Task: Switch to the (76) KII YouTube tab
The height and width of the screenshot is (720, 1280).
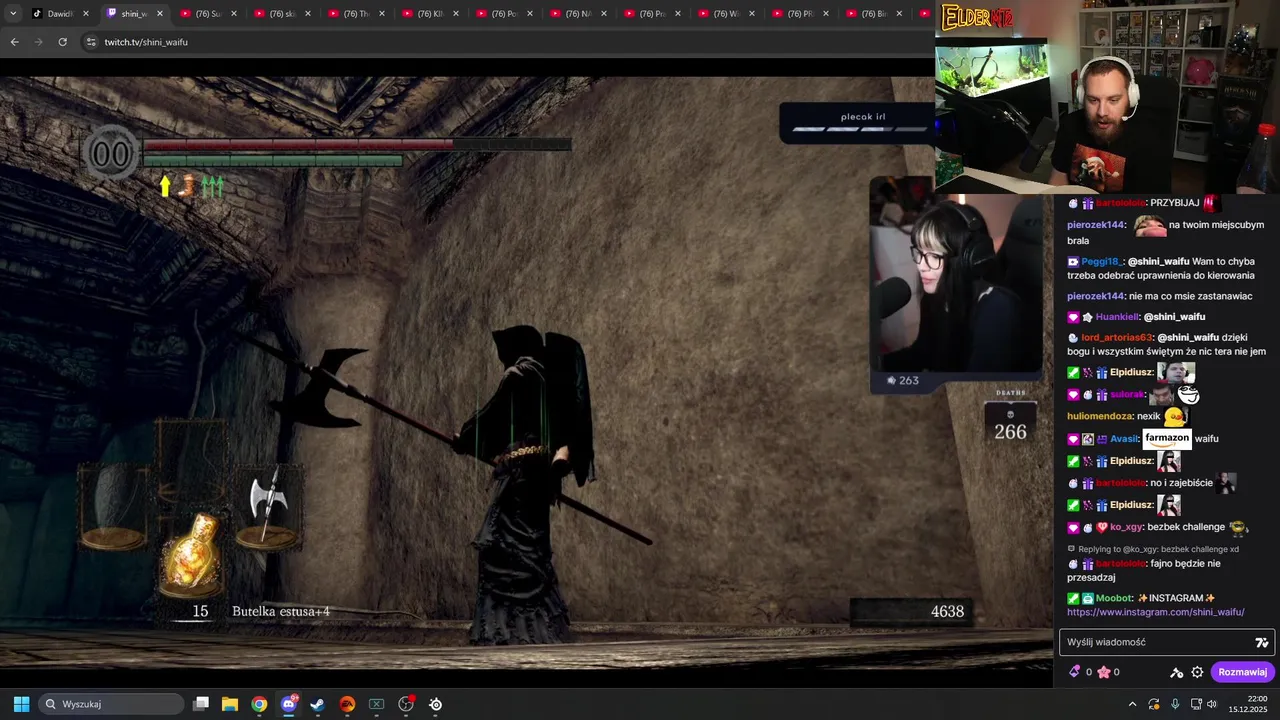Action: [430, 14]
